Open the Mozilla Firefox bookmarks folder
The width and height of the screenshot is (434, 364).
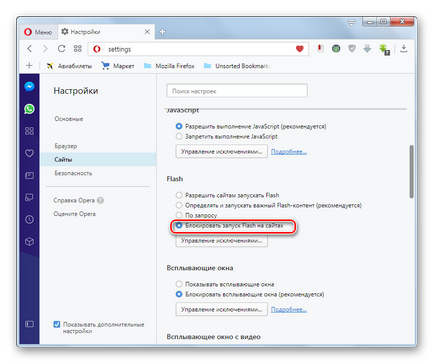169,66
